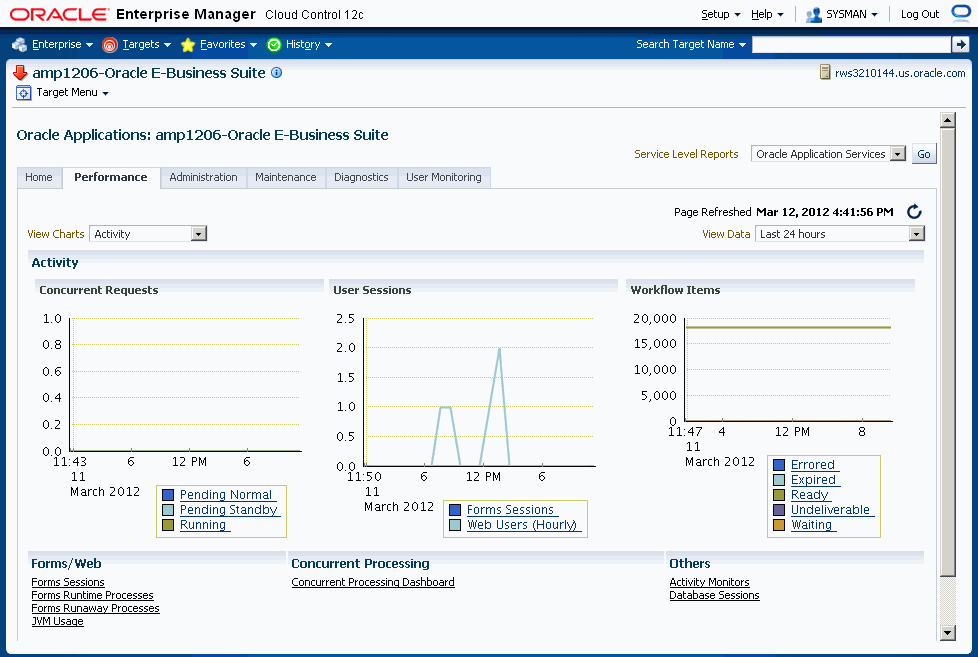Open the Forms Runtime Processes link
Image resolution: width=978 pixels, height=657 pixels.
pos(92,595)
